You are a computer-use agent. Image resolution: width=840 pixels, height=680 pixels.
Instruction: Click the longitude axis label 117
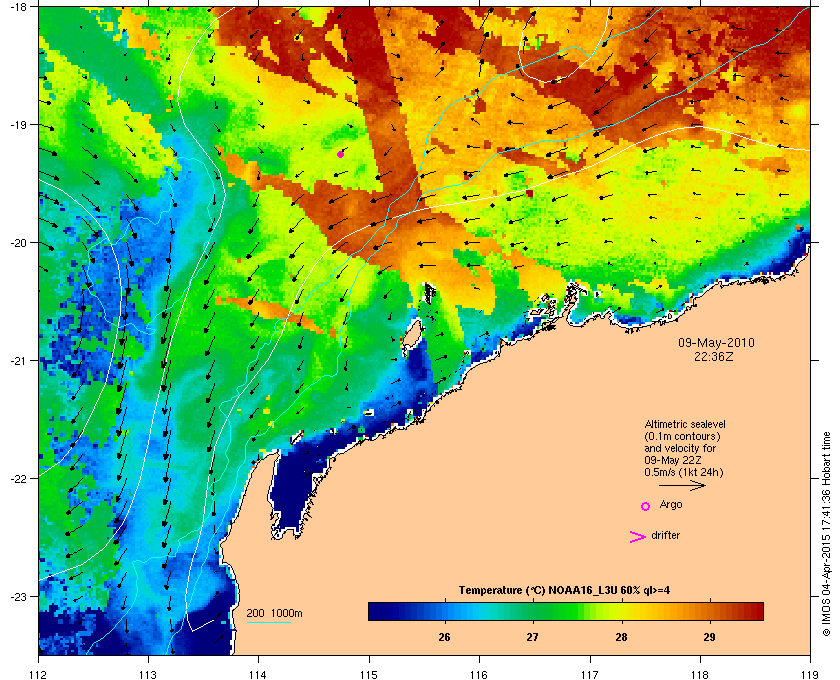[590, 674]
